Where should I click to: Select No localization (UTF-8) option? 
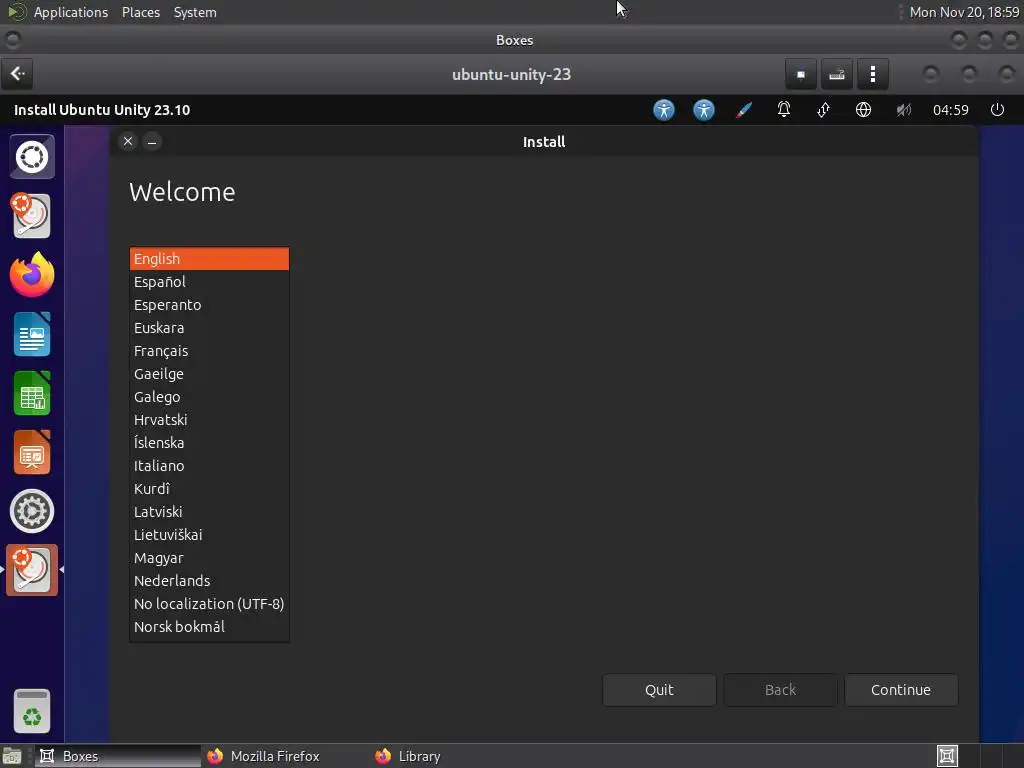(x=209, y=603)
